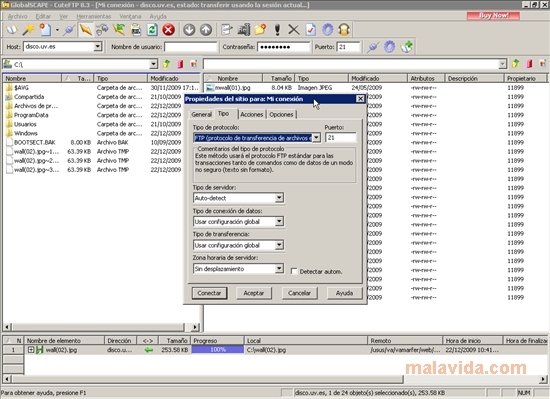
Task: Click the Reconnect icon beside Quick Connect
Action: click(x=102, y=30)
